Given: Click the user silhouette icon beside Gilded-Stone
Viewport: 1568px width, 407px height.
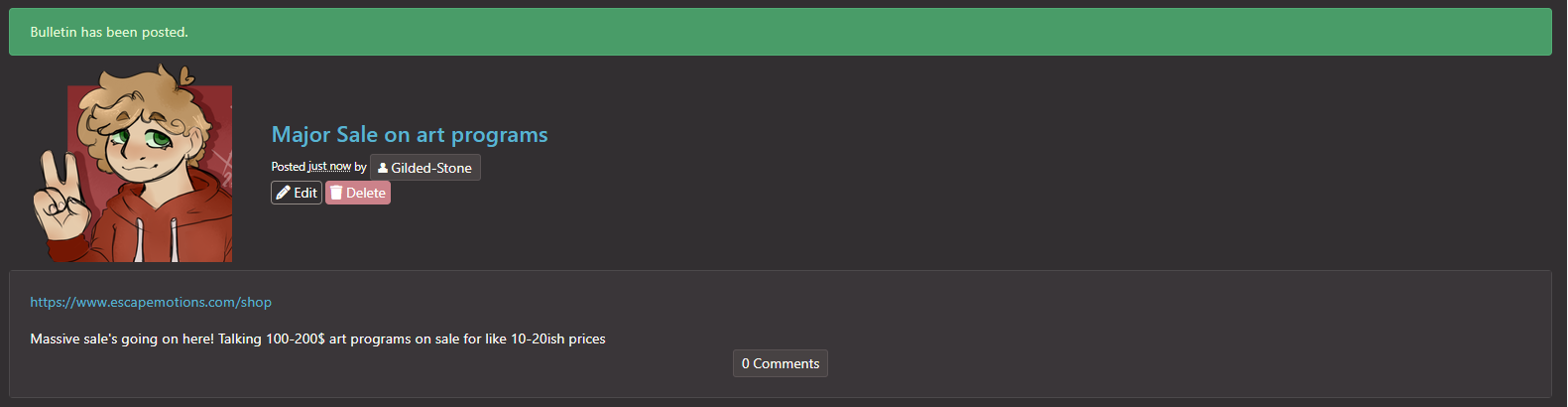Looking at the screenshot, I should pyautogui.click(x=383, y=168).
